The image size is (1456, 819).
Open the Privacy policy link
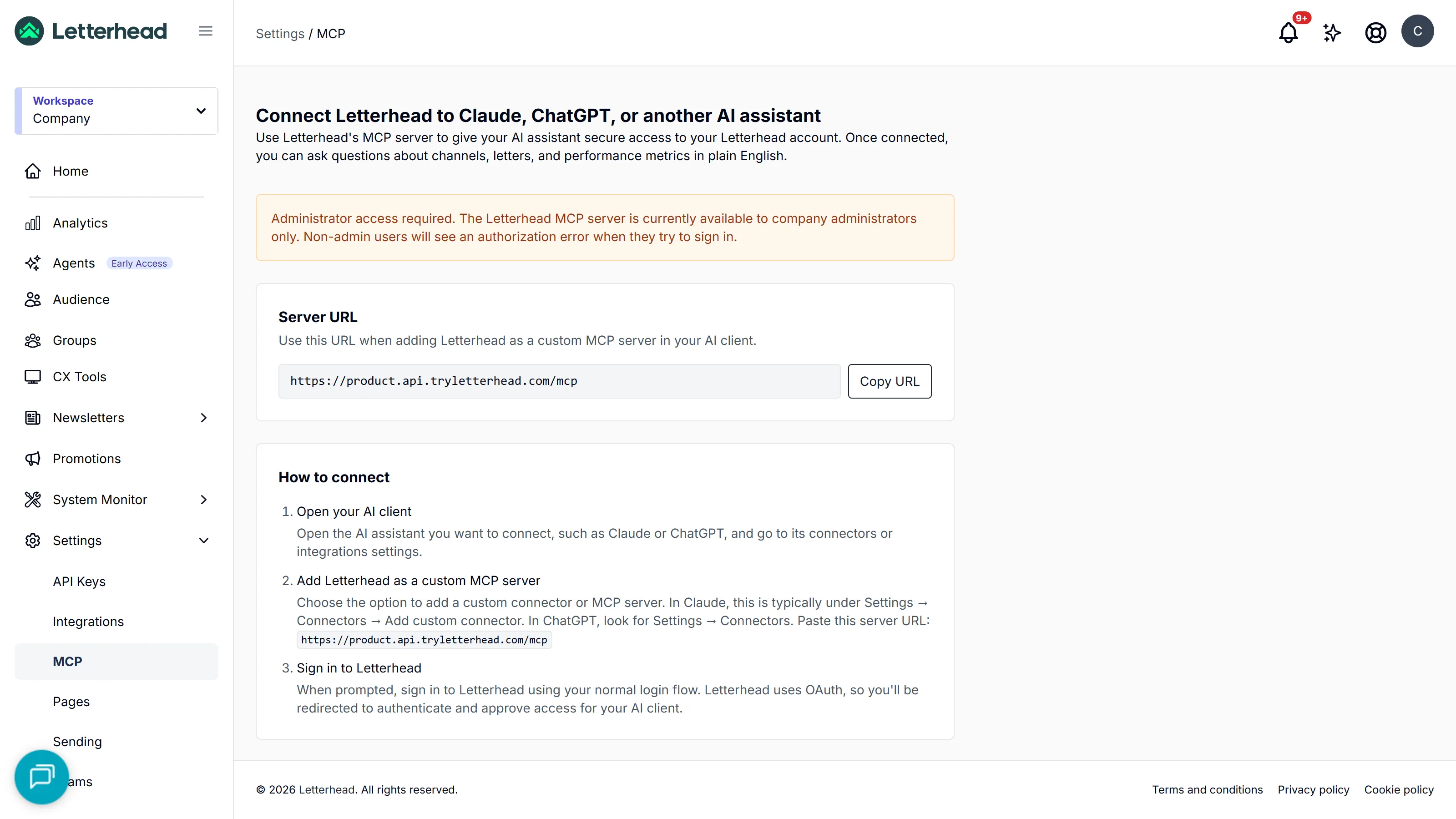(x=1313, y=789)
